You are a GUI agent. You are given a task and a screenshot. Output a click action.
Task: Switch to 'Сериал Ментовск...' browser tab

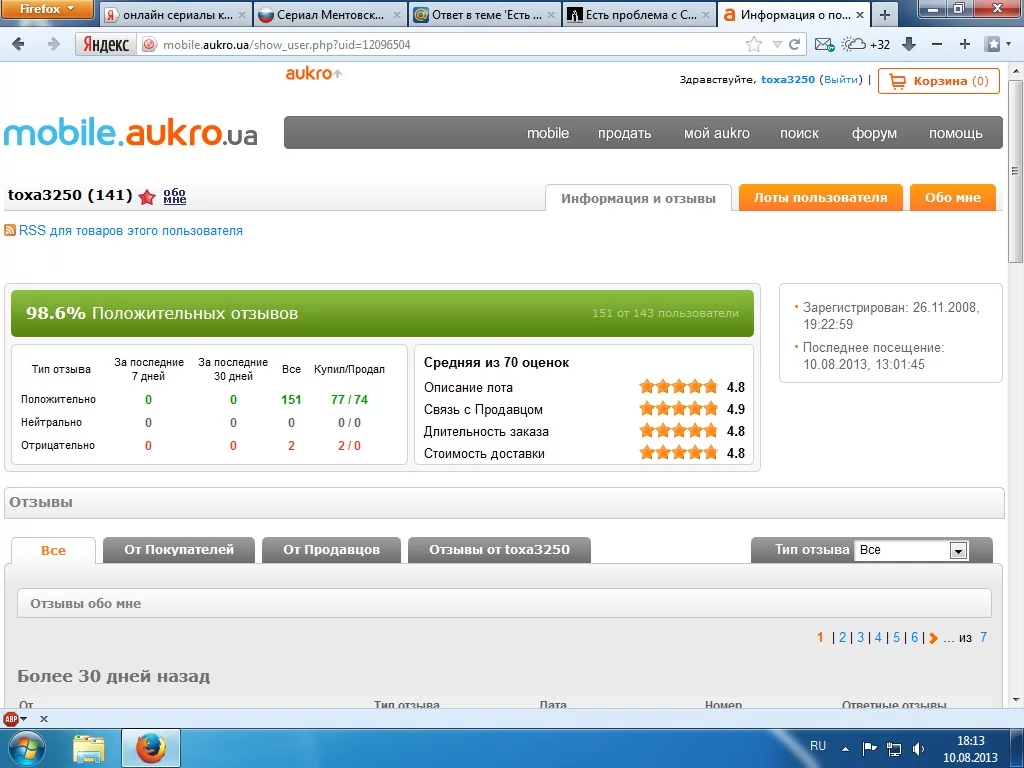[330, 14]
